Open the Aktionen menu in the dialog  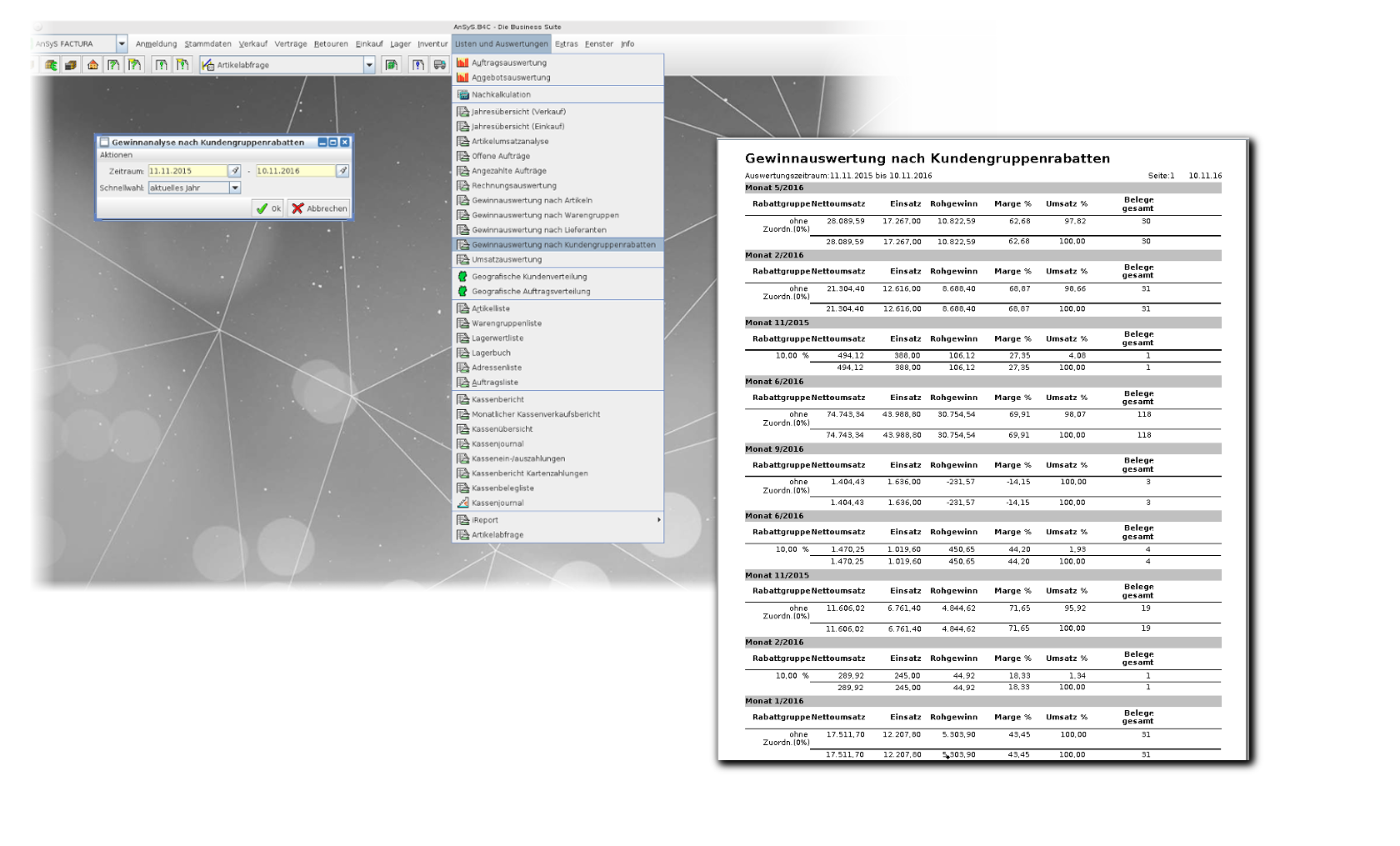pyautogui.click(x=116, y=155)
